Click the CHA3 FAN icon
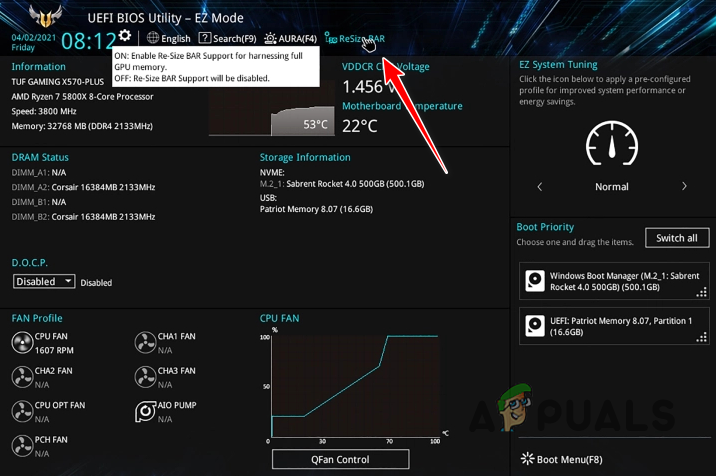 tap(145, 377)
